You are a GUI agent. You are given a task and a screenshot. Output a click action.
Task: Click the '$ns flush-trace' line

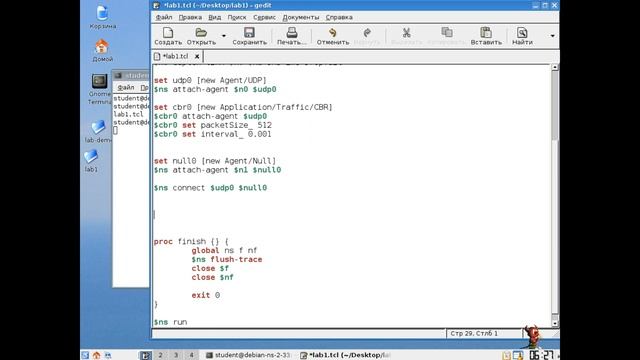tap(227, 260)
